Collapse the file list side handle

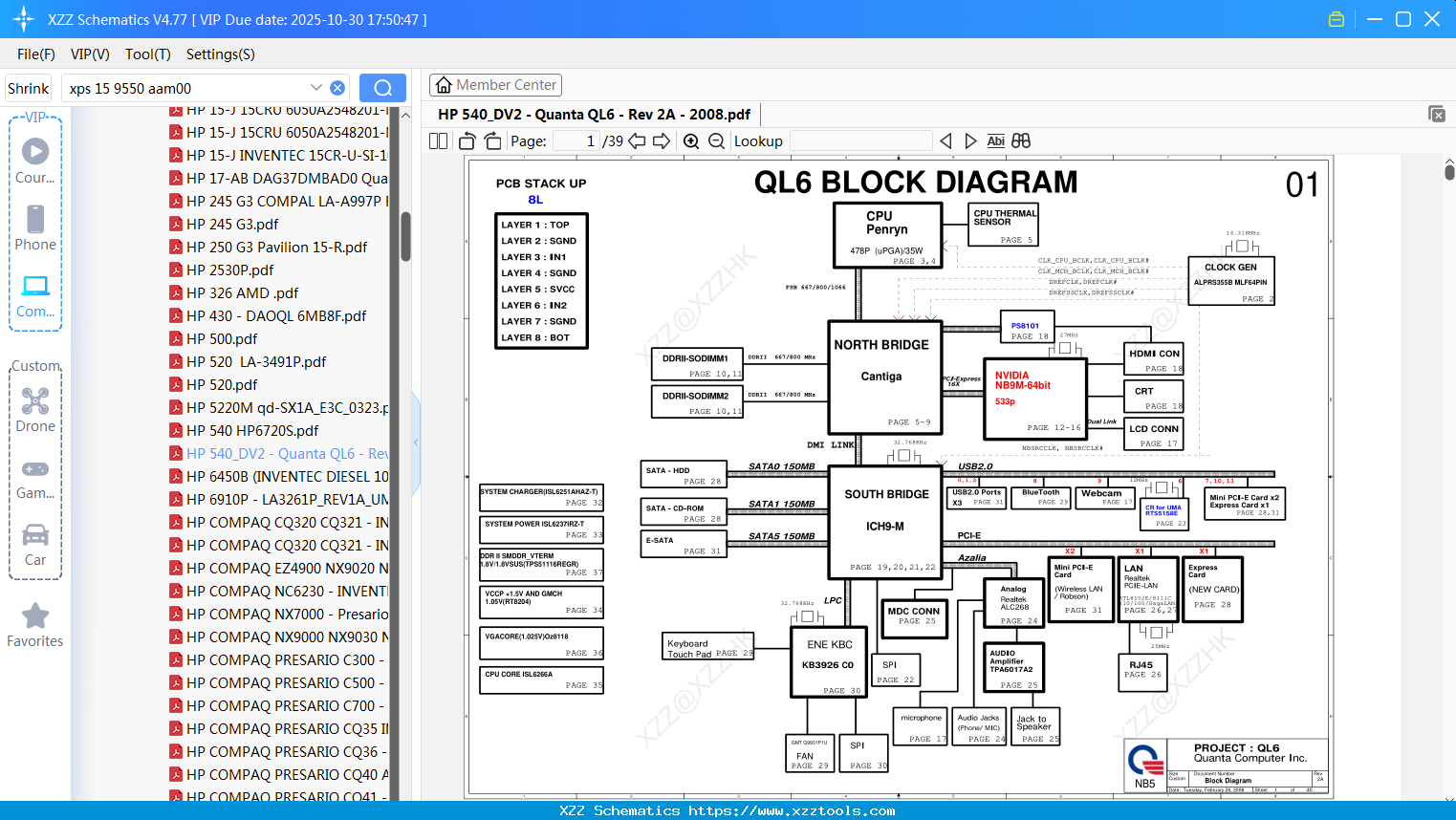[416, 442]
